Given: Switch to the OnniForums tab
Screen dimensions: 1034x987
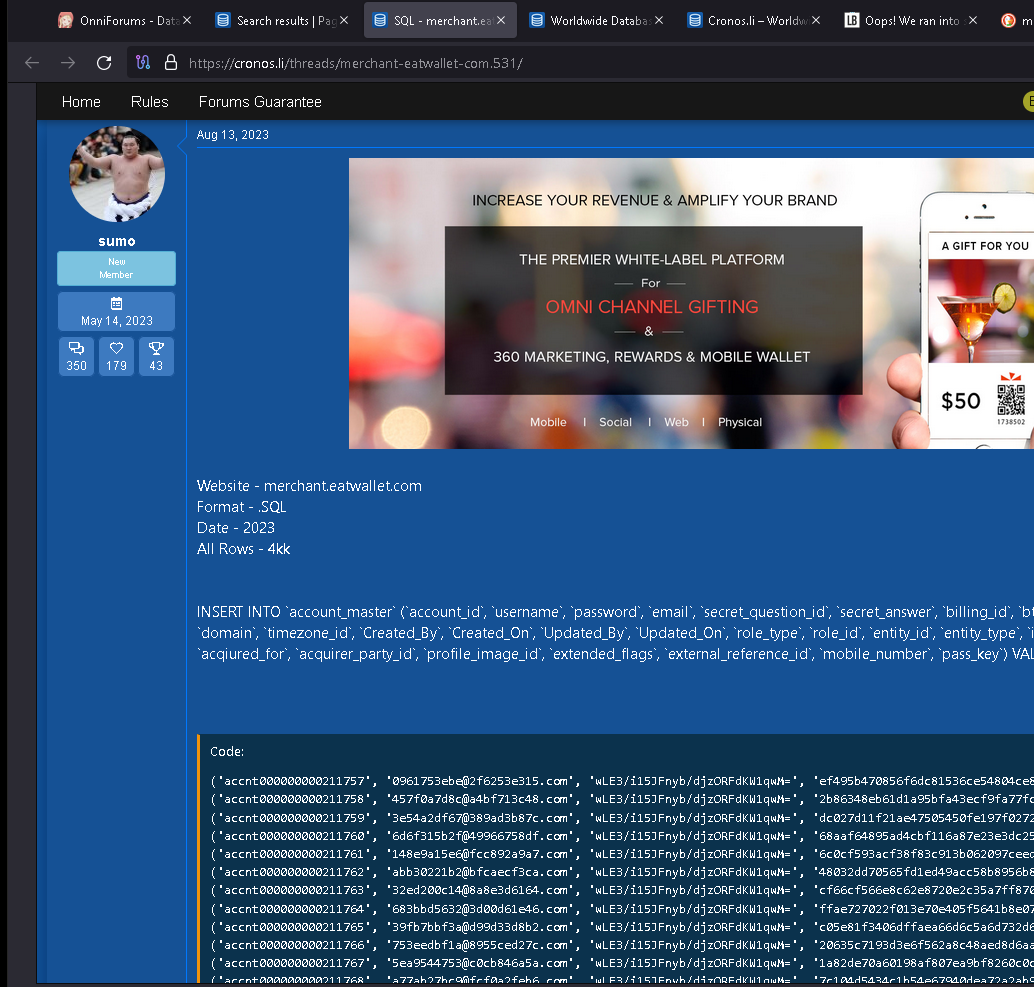Looking at the screenshot, I should tap(125, 20).
